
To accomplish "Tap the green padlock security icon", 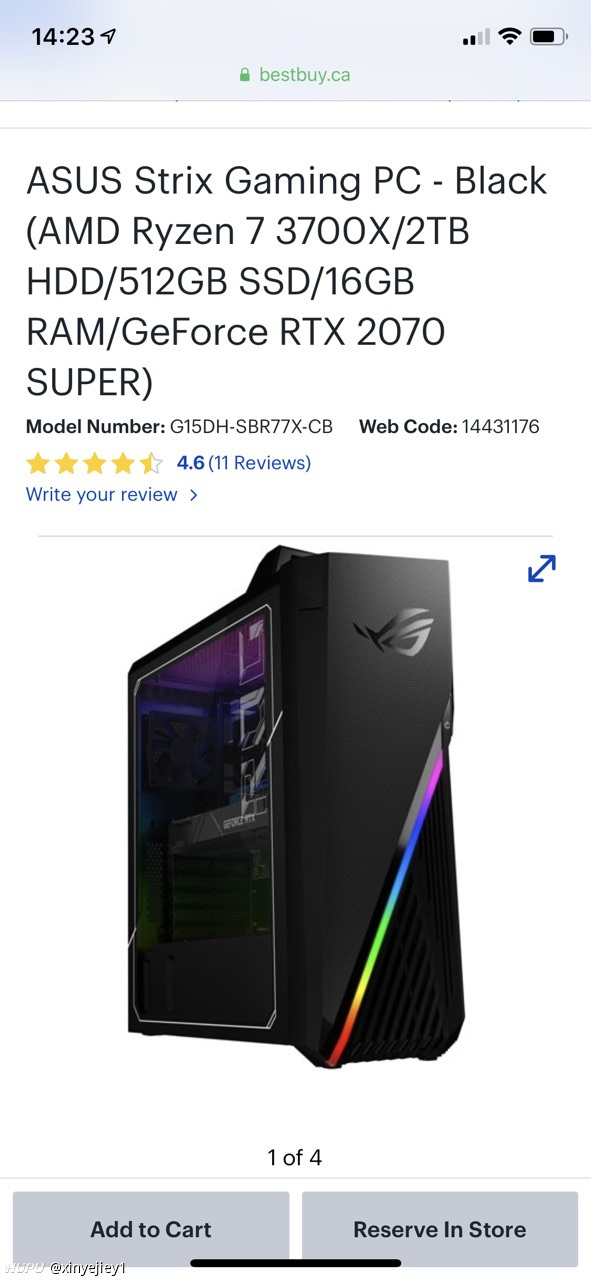I will point(245,75).
